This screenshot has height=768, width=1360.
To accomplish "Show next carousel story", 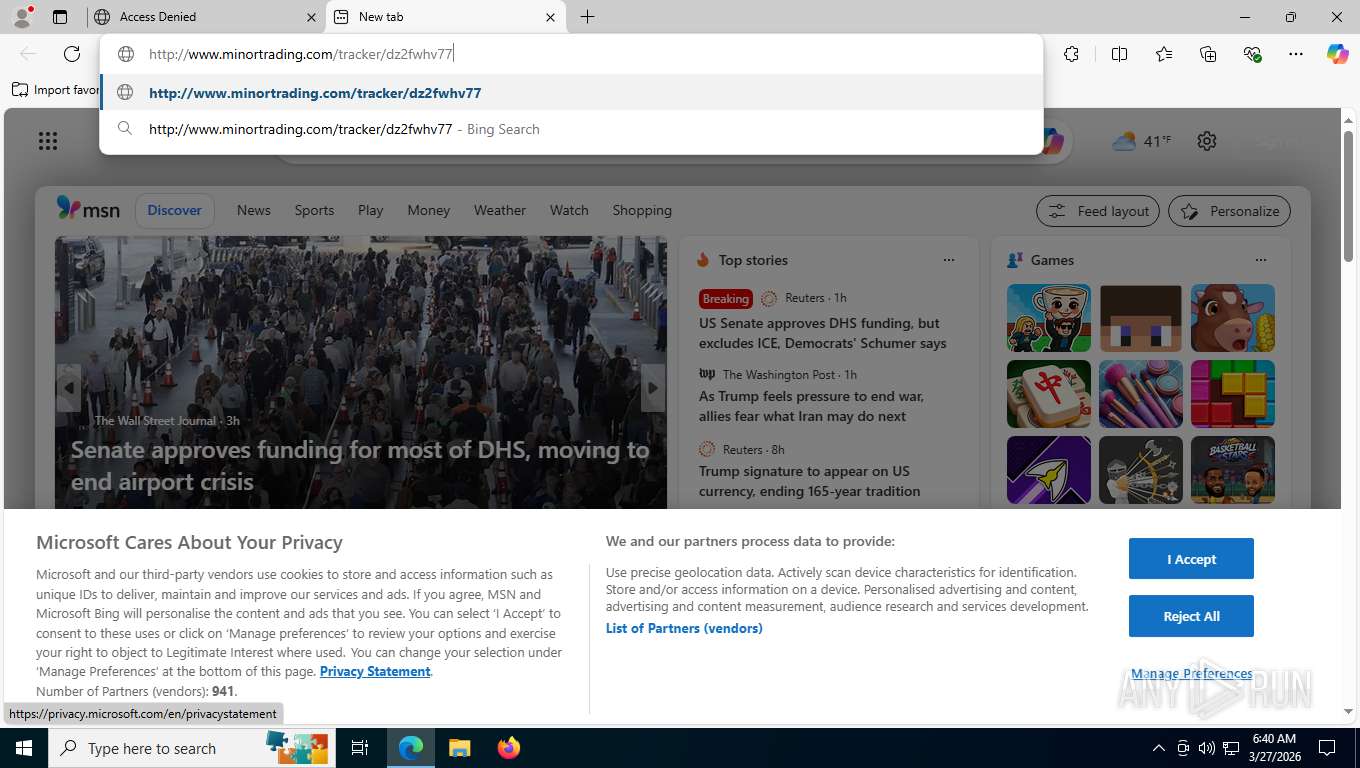I will point(653,388).
